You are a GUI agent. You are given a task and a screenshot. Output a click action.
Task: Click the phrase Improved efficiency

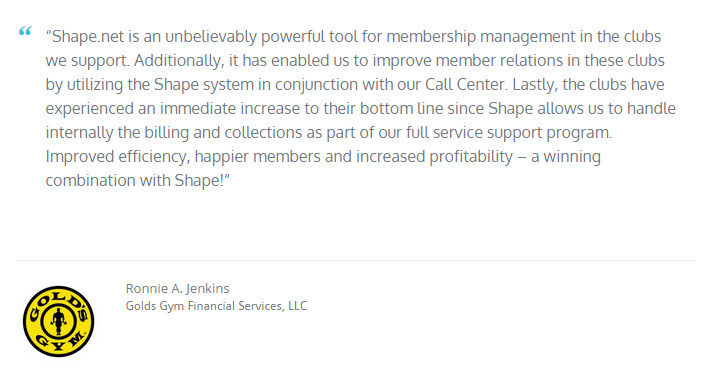click(118, 157)
